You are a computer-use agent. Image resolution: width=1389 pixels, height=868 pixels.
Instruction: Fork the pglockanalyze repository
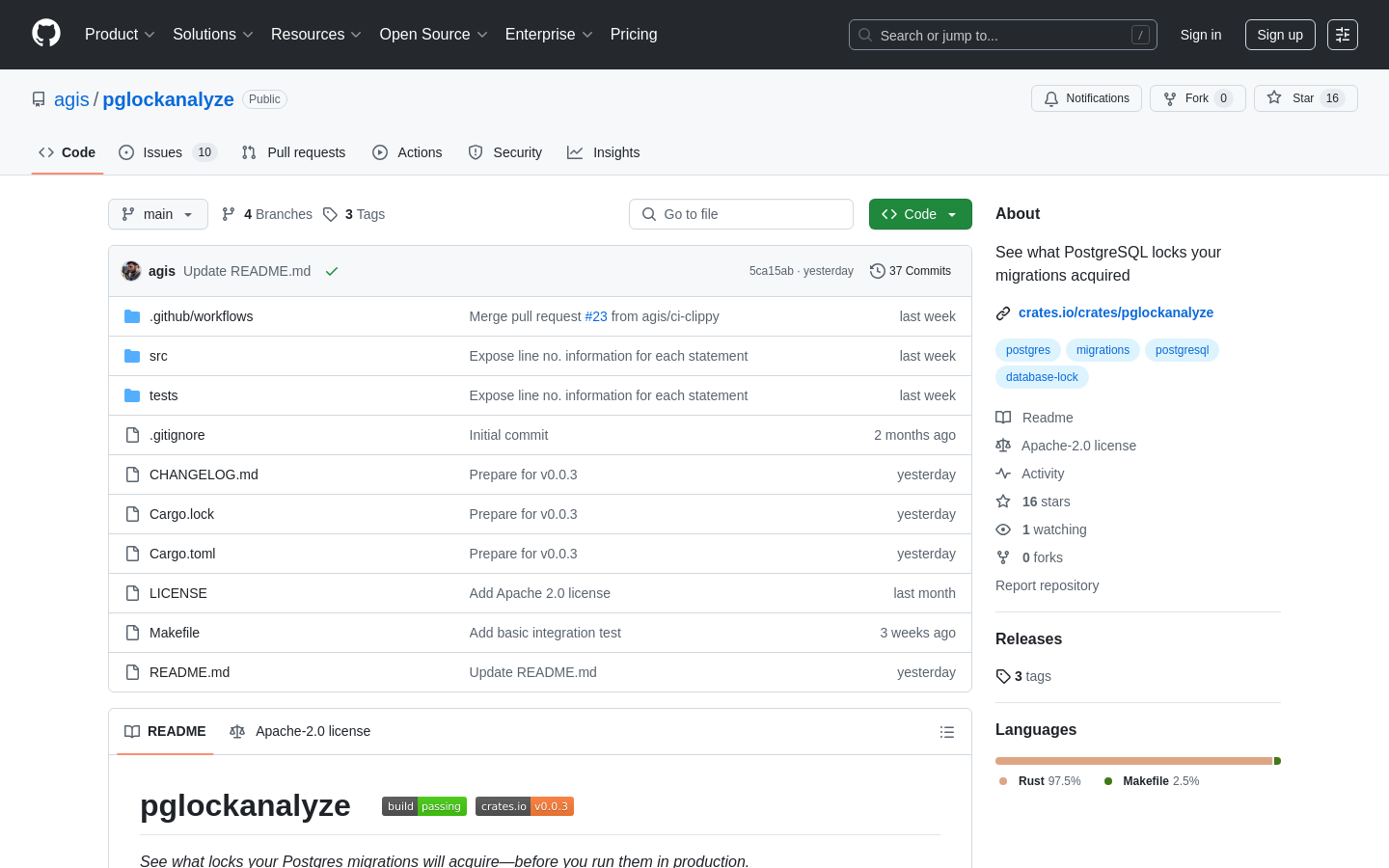tap(1197, 98)
